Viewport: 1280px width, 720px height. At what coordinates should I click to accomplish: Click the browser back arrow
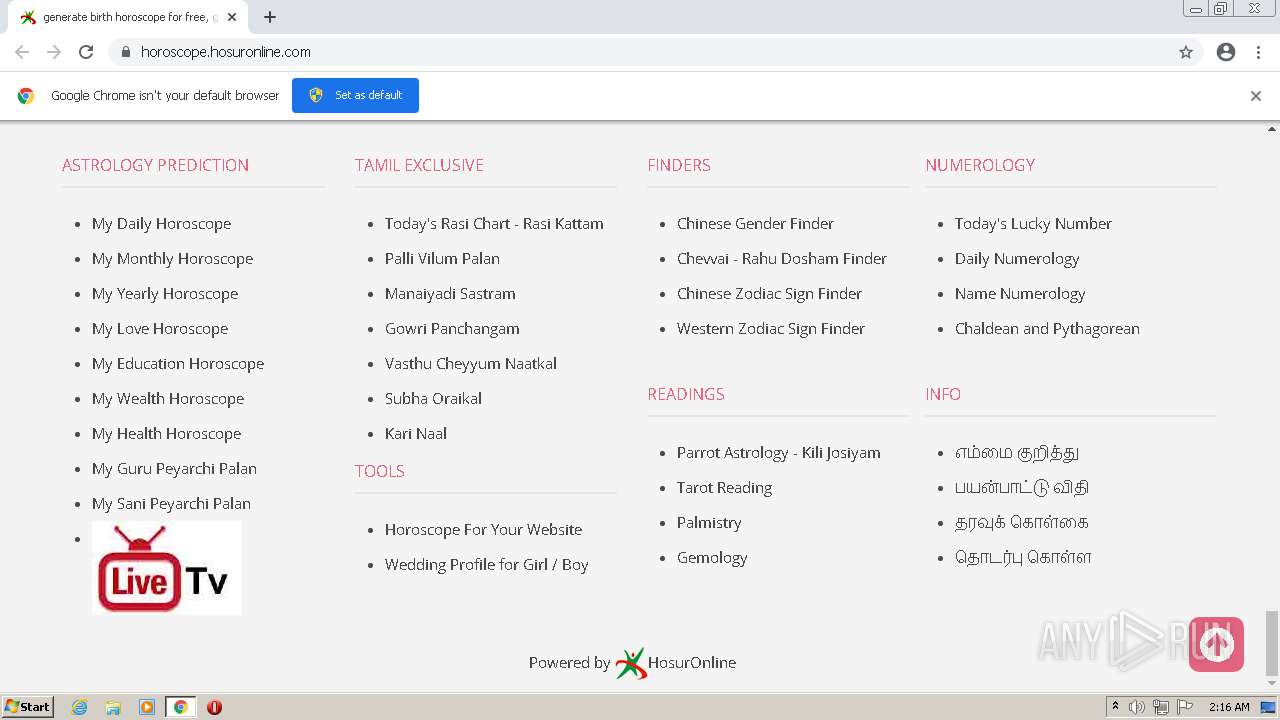[x=22, y=52]
